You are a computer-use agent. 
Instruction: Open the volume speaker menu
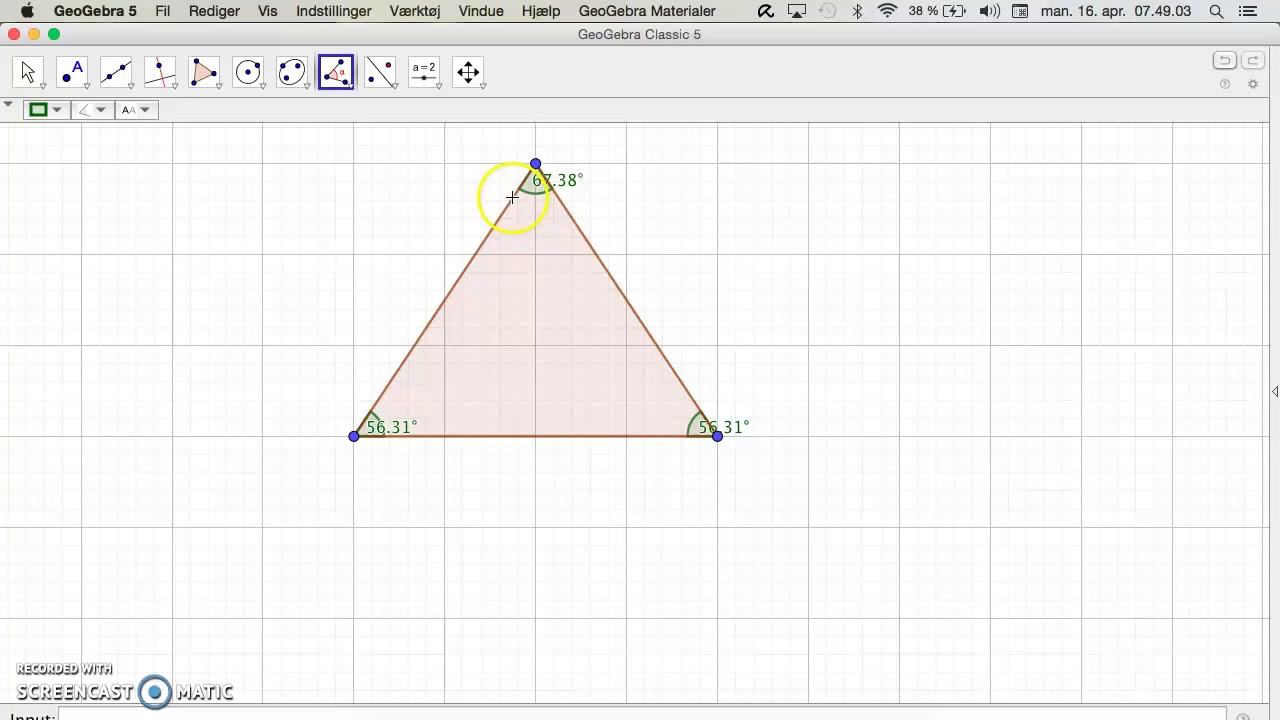[989, 11]
